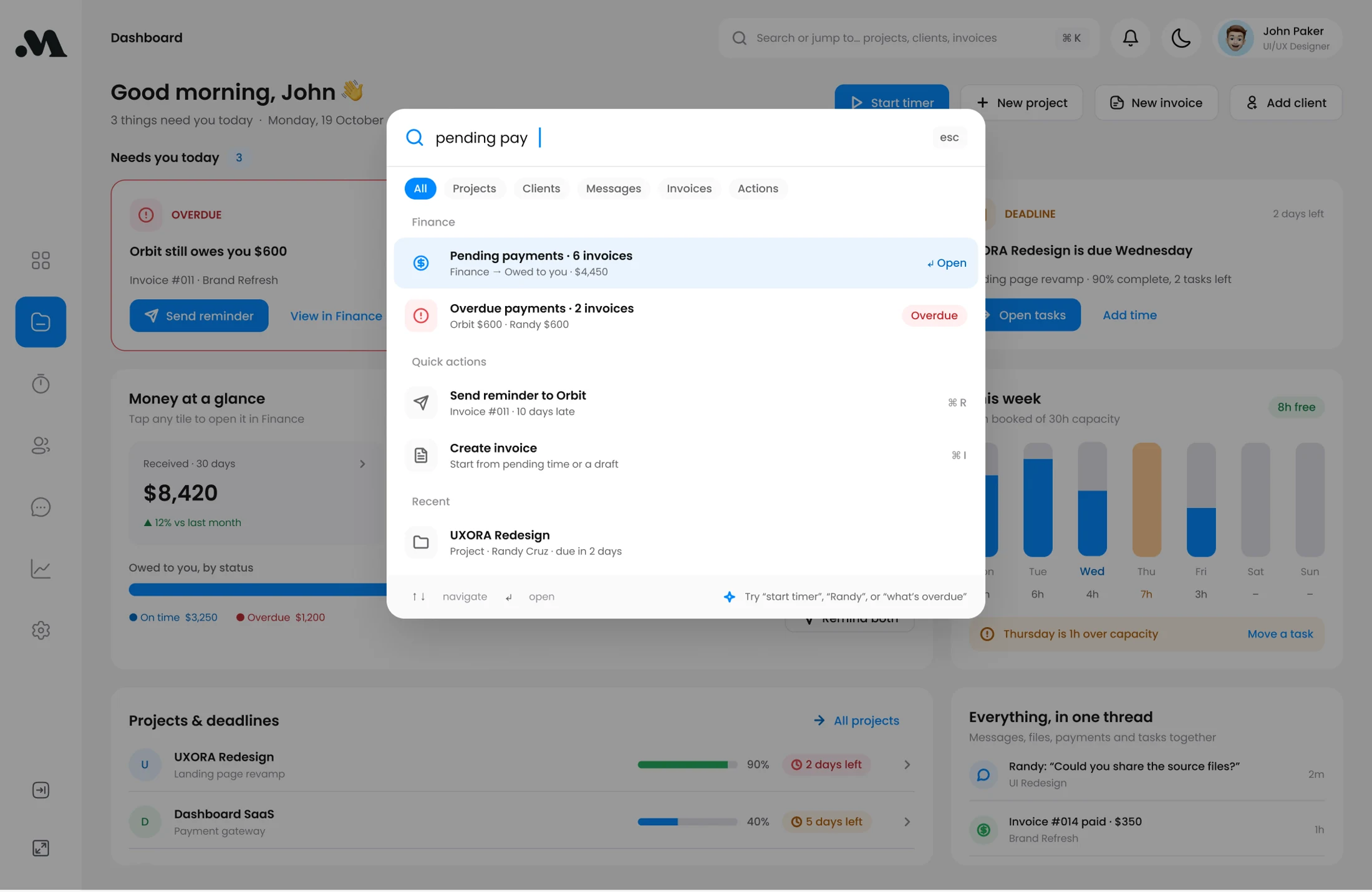This screenshot has height=892, width=1372.
Task: Select the All filter tab in palette
Action: (x=420, y=188)
